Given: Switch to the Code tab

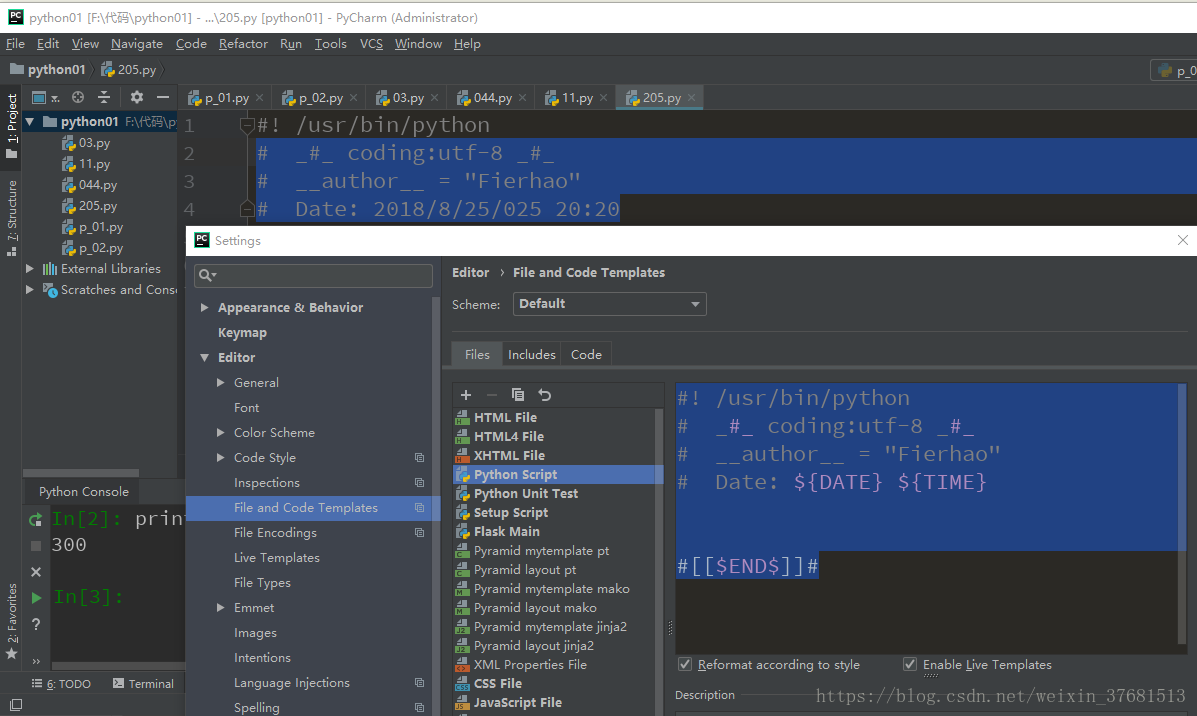Looking at the screenshot, I should (586, 354).
